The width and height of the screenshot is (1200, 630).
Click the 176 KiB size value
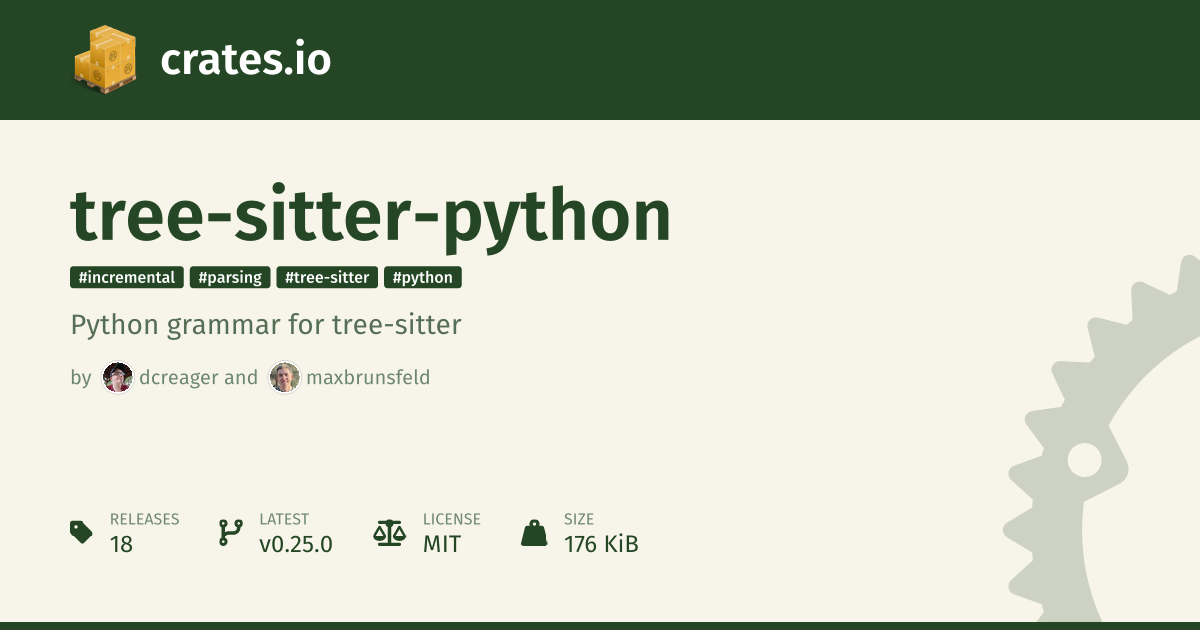coord(601,544)
